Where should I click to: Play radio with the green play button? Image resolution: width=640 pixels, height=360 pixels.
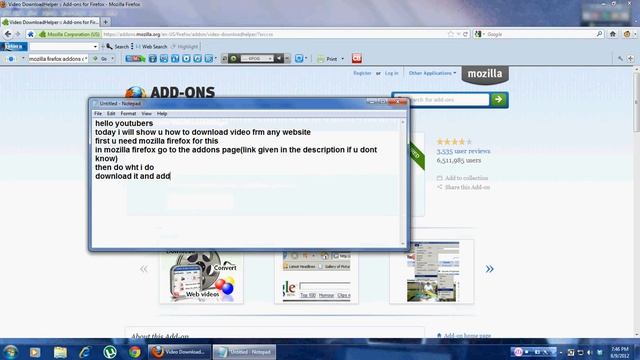pos(233,59)
